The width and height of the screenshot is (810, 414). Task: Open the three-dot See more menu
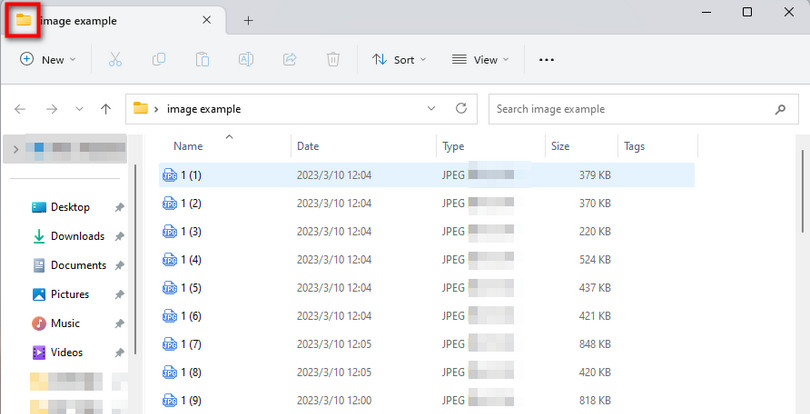pos(546,60)
